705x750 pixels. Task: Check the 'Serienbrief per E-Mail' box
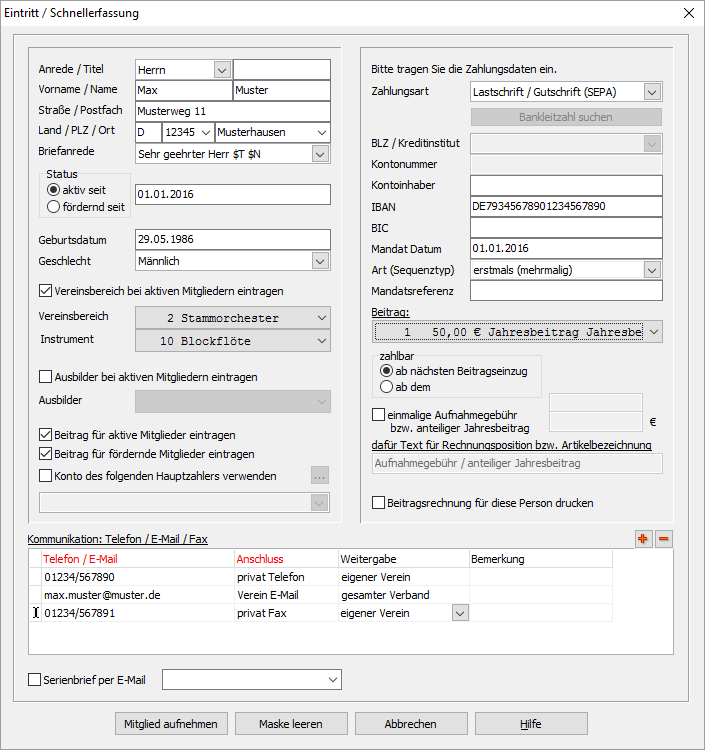(x=35, y=680)
